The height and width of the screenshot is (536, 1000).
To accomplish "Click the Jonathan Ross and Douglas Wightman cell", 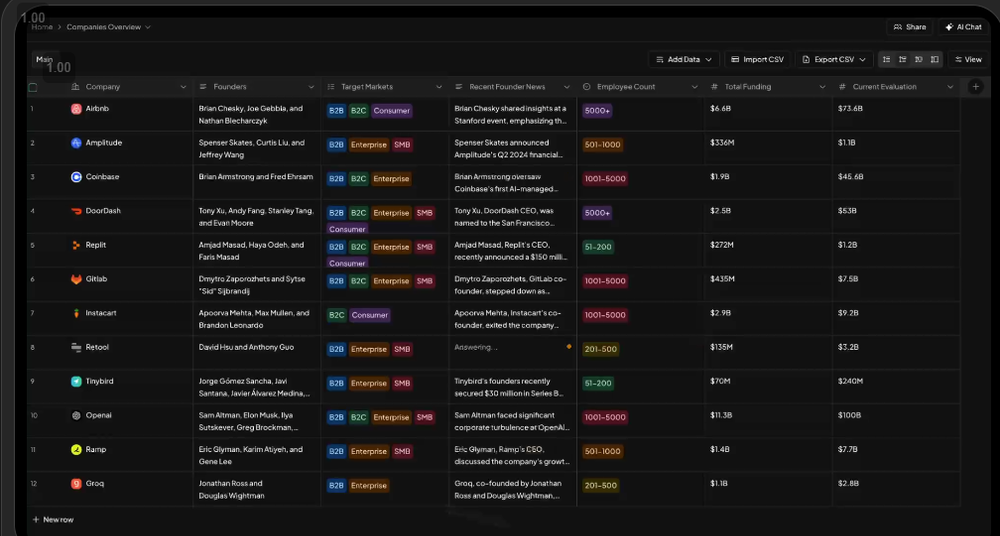I will coord(256,489).
